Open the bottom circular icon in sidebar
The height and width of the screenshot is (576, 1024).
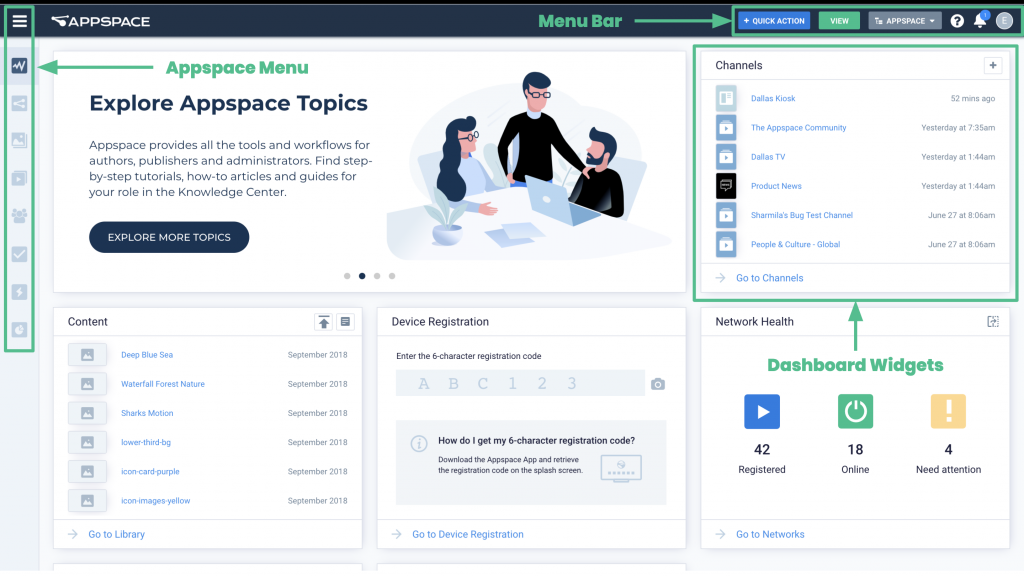click(x=19, y=330)
